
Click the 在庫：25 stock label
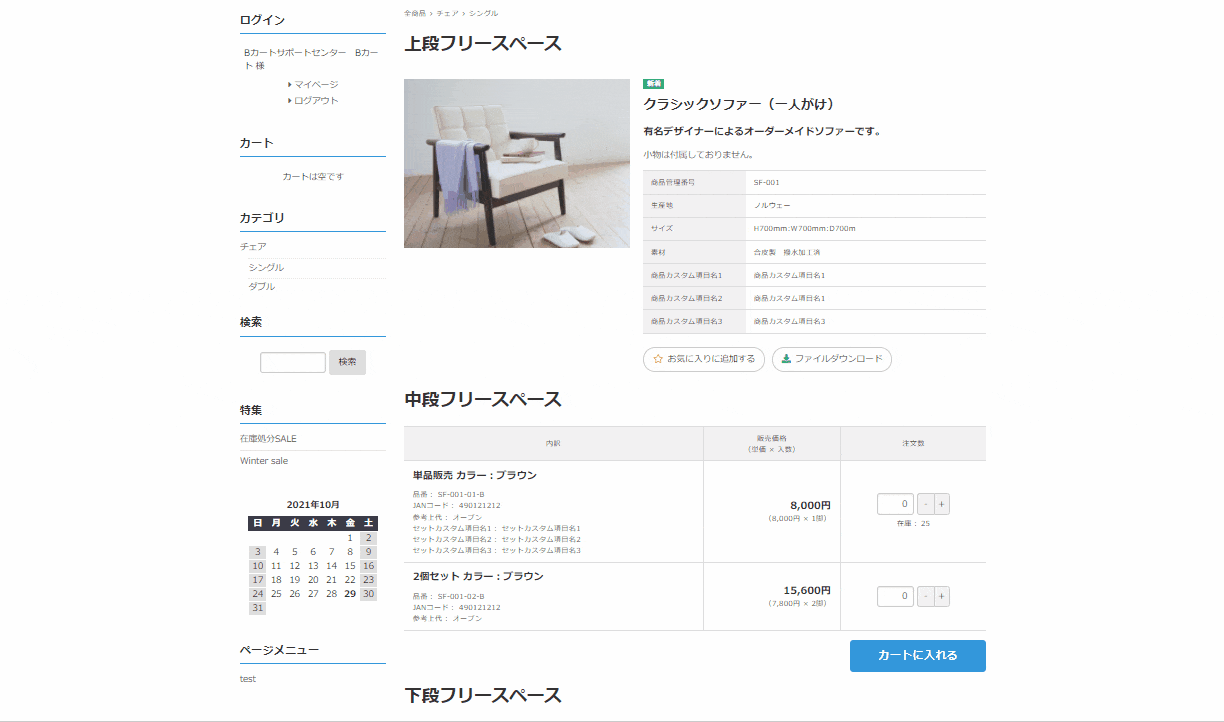click(913, 524)
